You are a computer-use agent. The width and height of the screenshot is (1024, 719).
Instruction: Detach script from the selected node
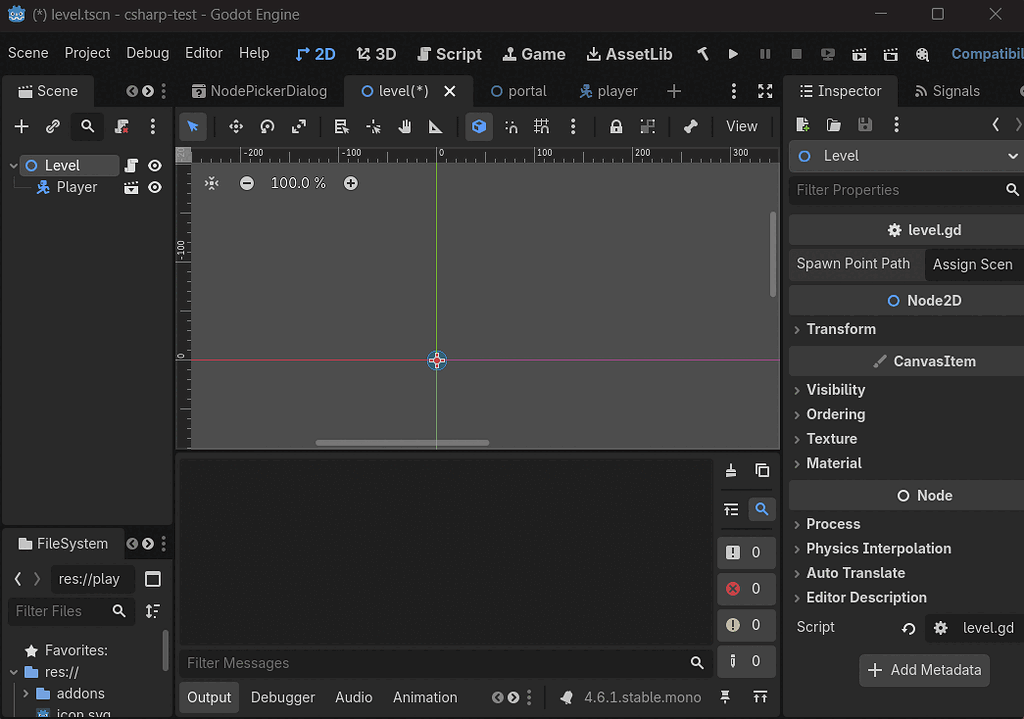[121, 126]
